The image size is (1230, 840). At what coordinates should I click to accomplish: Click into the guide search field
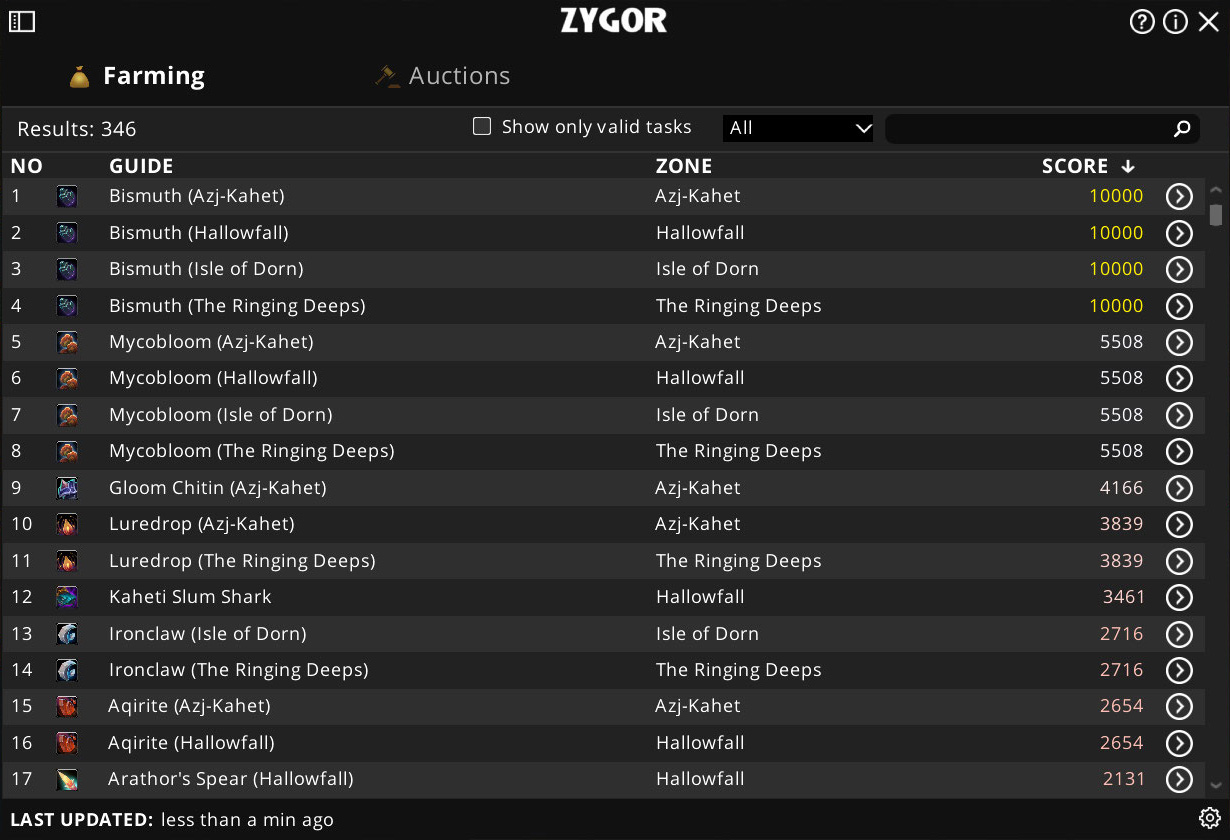pyautogui.click(x=1026, y=128)
